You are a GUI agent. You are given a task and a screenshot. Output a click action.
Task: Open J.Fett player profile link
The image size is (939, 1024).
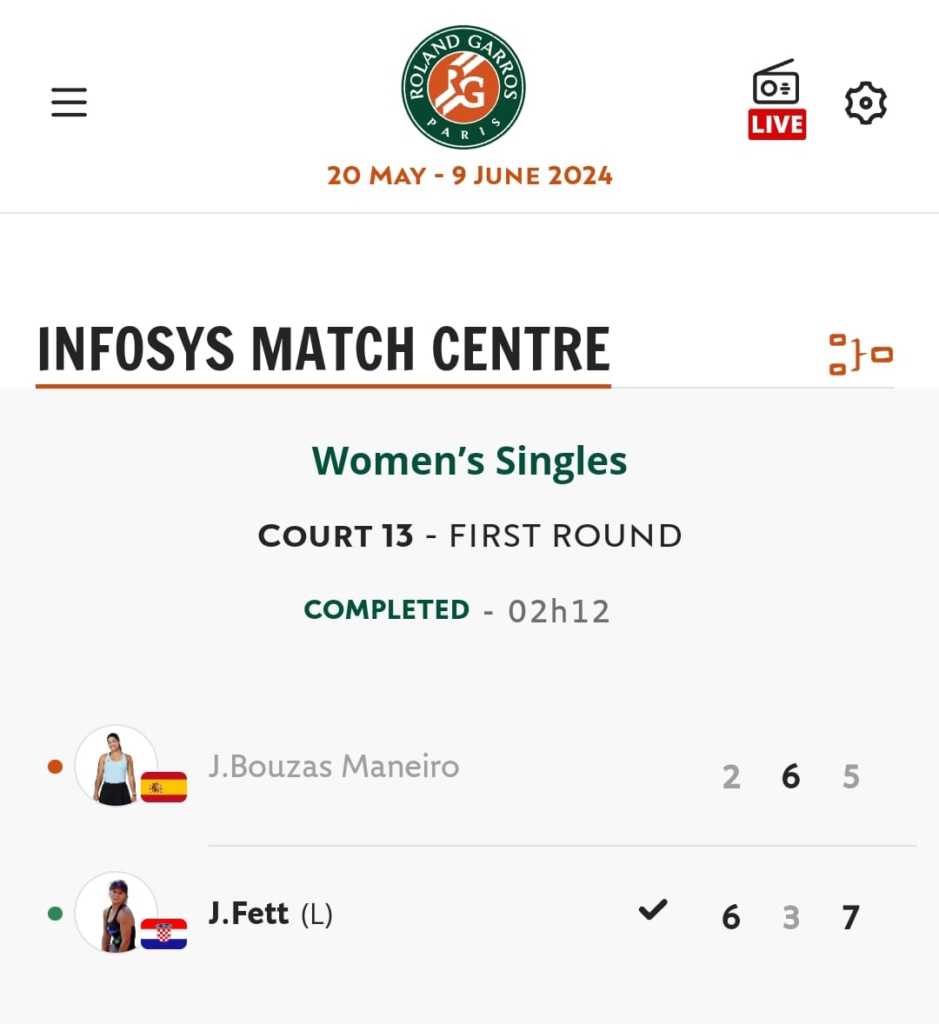pos(249,913)
